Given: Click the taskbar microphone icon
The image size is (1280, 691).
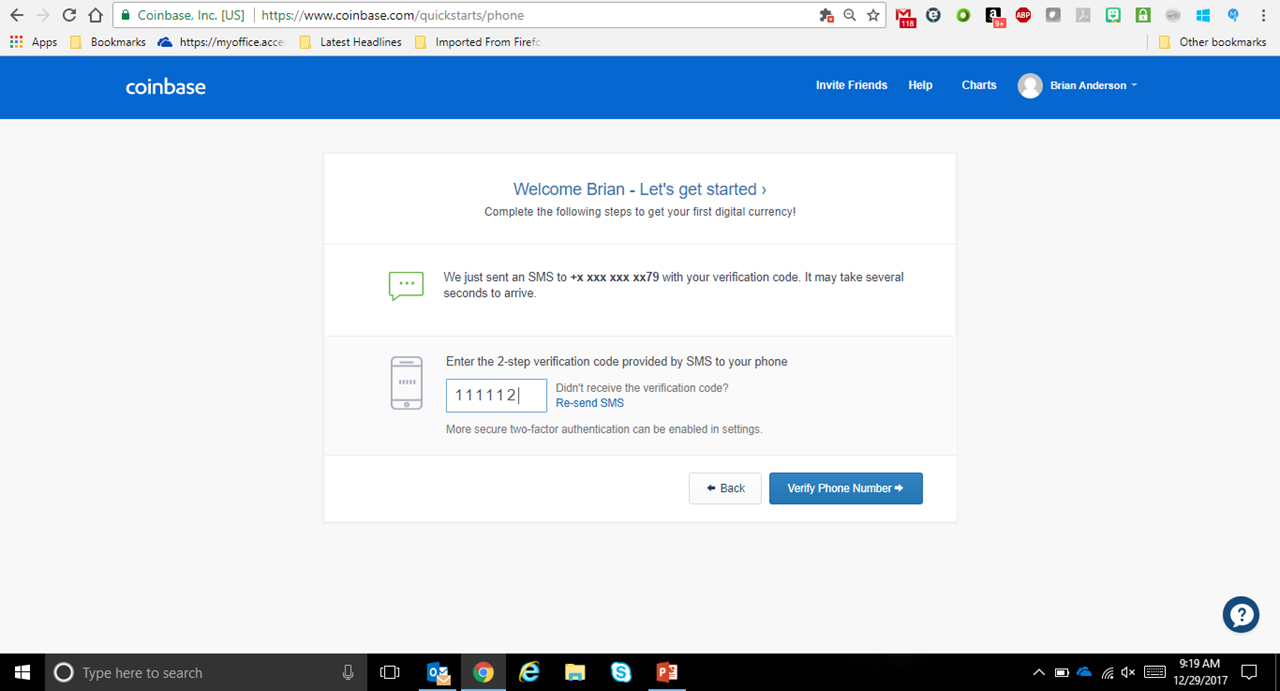Looking at the screenshot, I should click(x=348, y=672).
